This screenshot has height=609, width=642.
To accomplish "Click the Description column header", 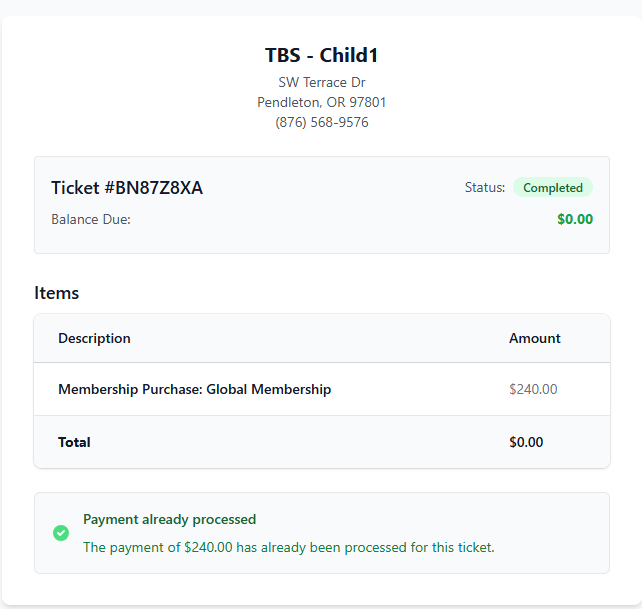I will [94, 338].
